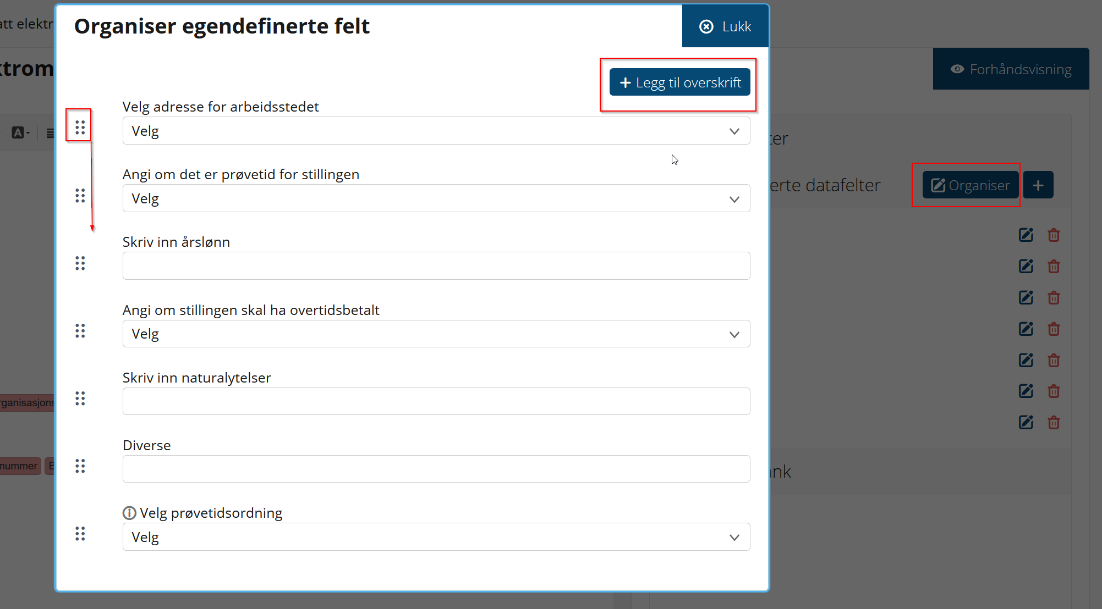
Task: Click the first edit pencil icon in datafelter list
Action: pos(1026,235)
